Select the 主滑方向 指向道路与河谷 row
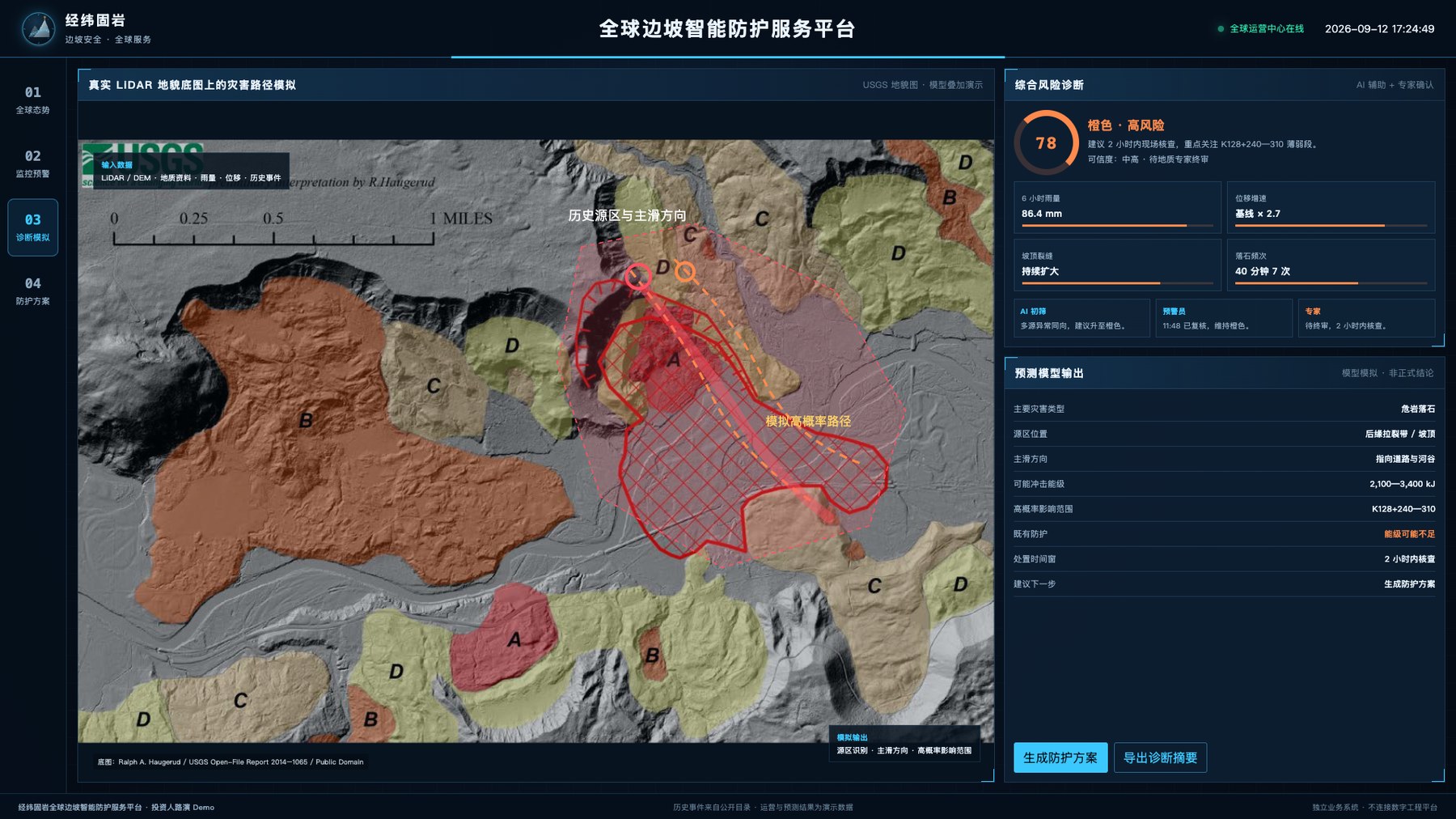The height and width of the screenshot is (819, 1456). pyautogui.click(x=1224, y=459)
